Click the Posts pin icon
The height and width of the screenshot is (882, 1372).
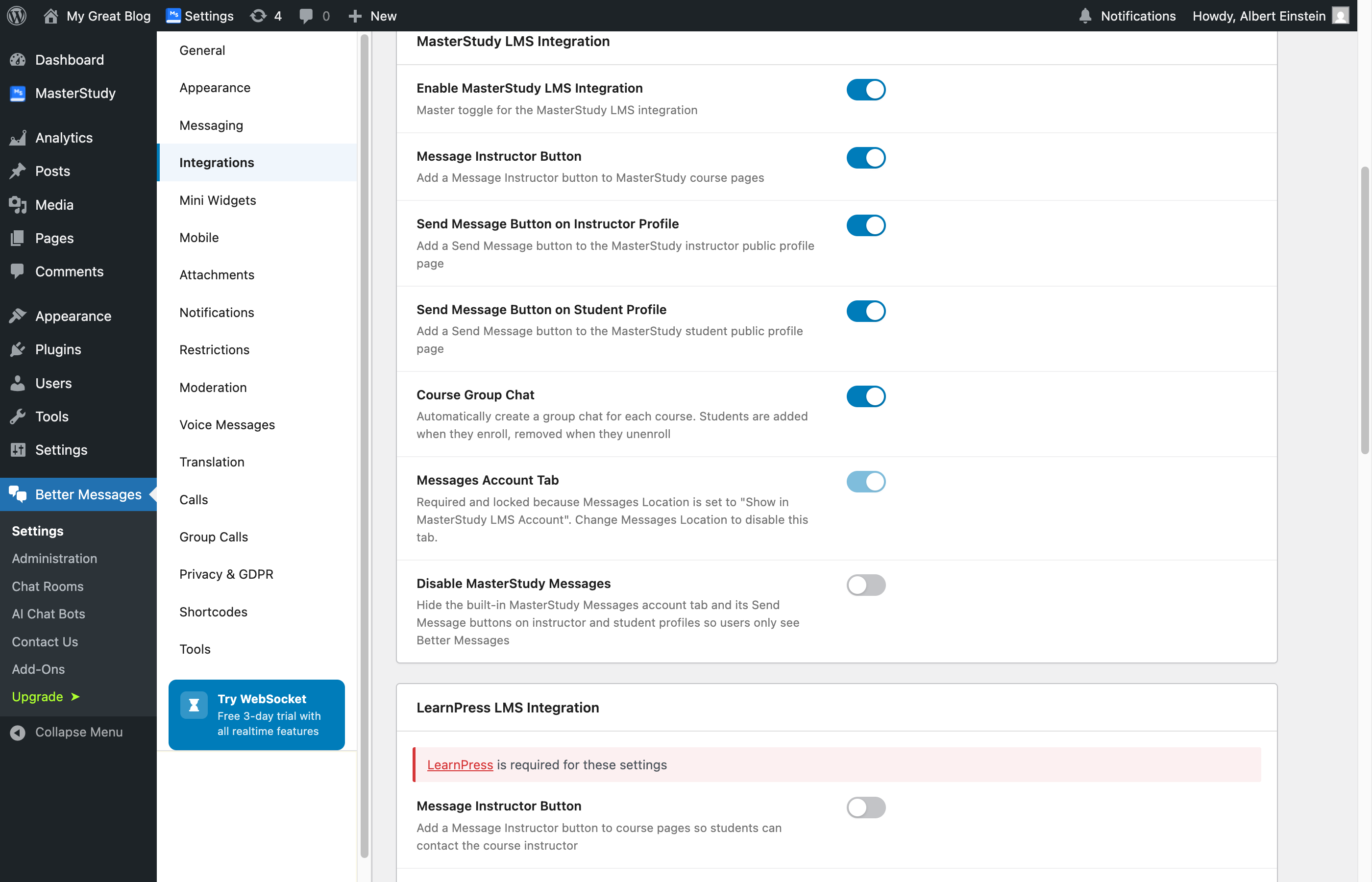pos(18,171)
